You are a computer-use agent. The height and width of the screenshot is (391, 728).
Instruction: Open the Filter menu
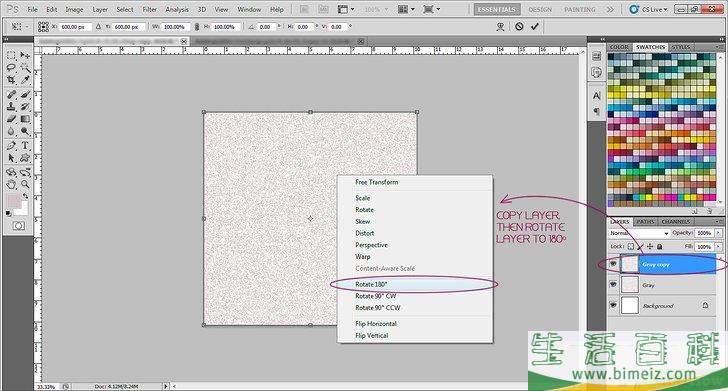pyautogui.click(x=150, y=9)
